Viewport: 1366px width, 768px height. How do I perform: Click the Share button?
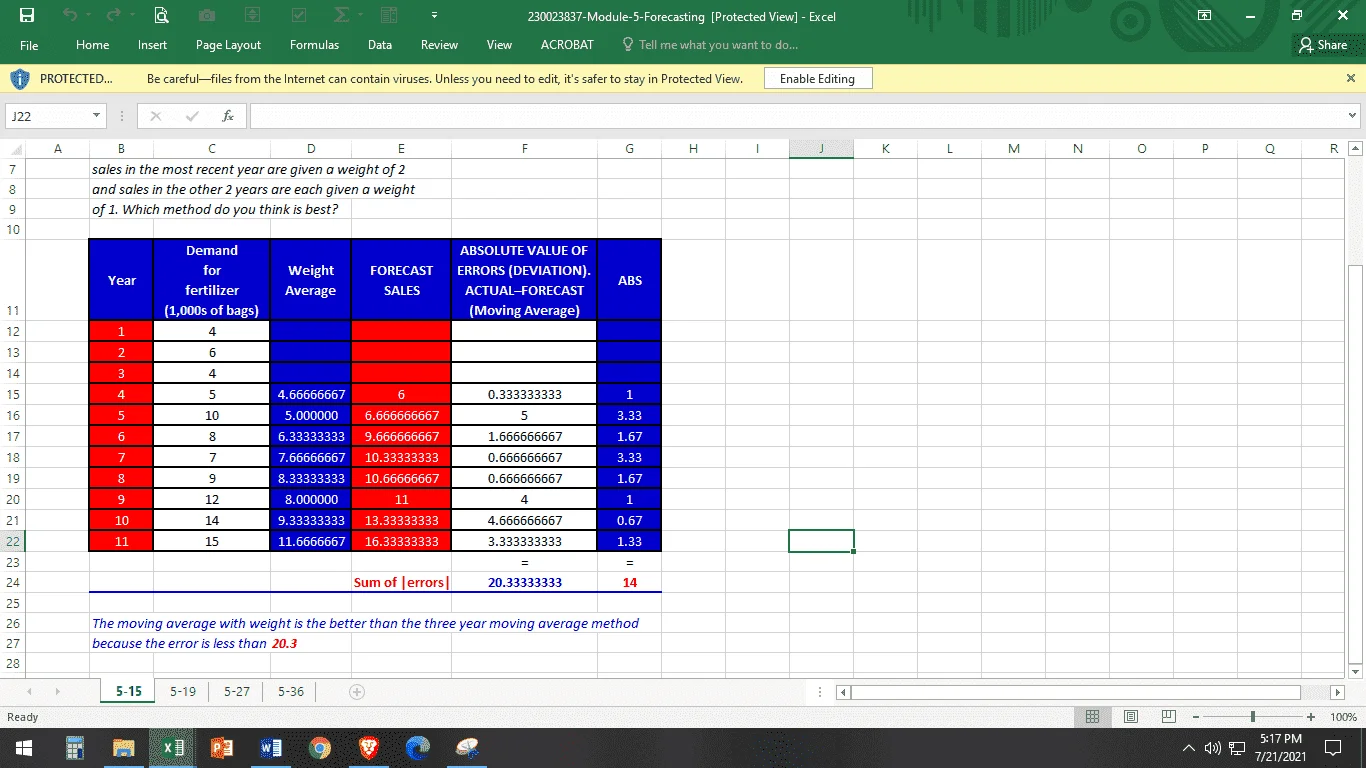1323,45
